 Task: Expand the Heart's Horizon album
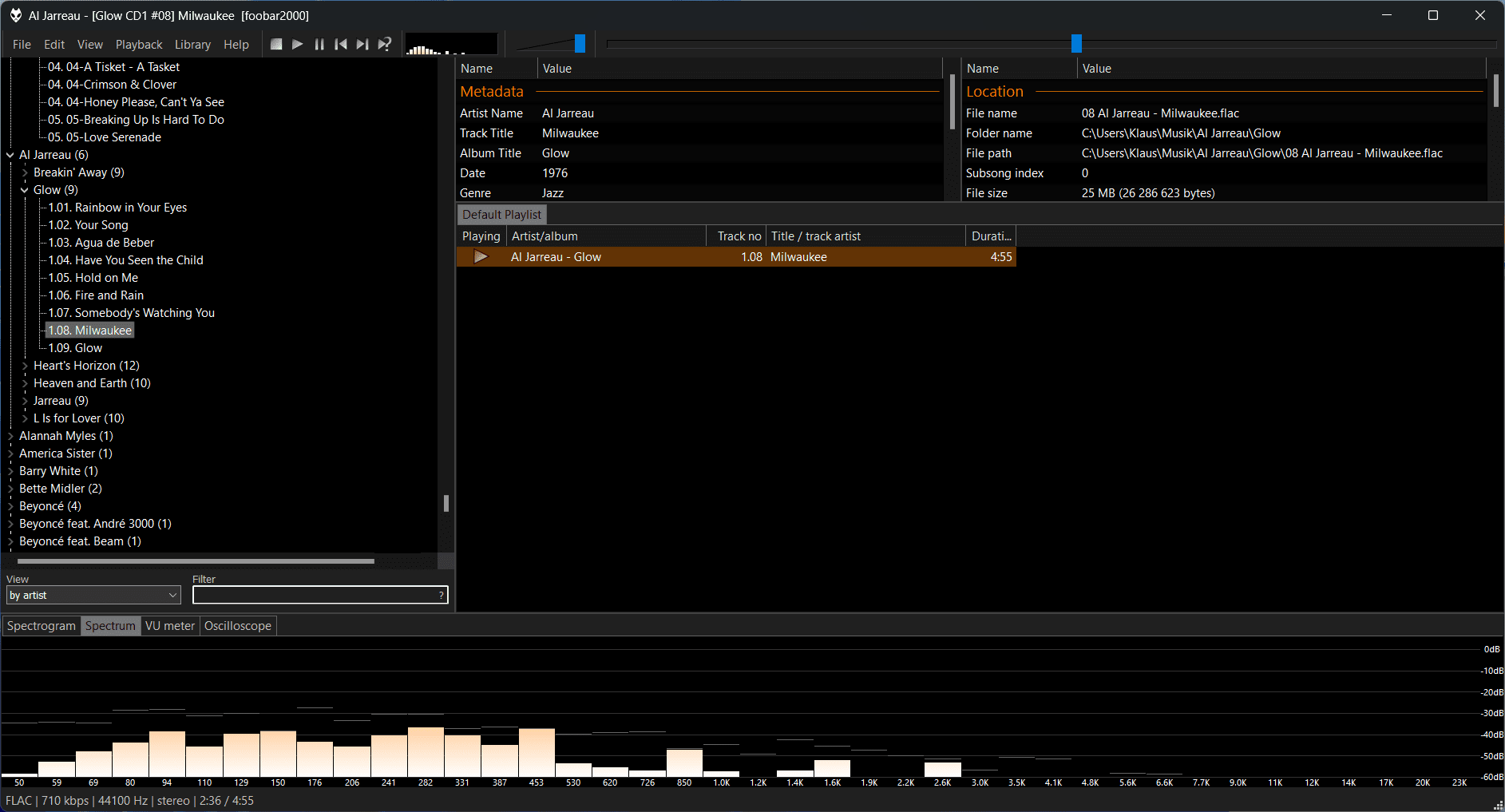(x=25, y=366)
